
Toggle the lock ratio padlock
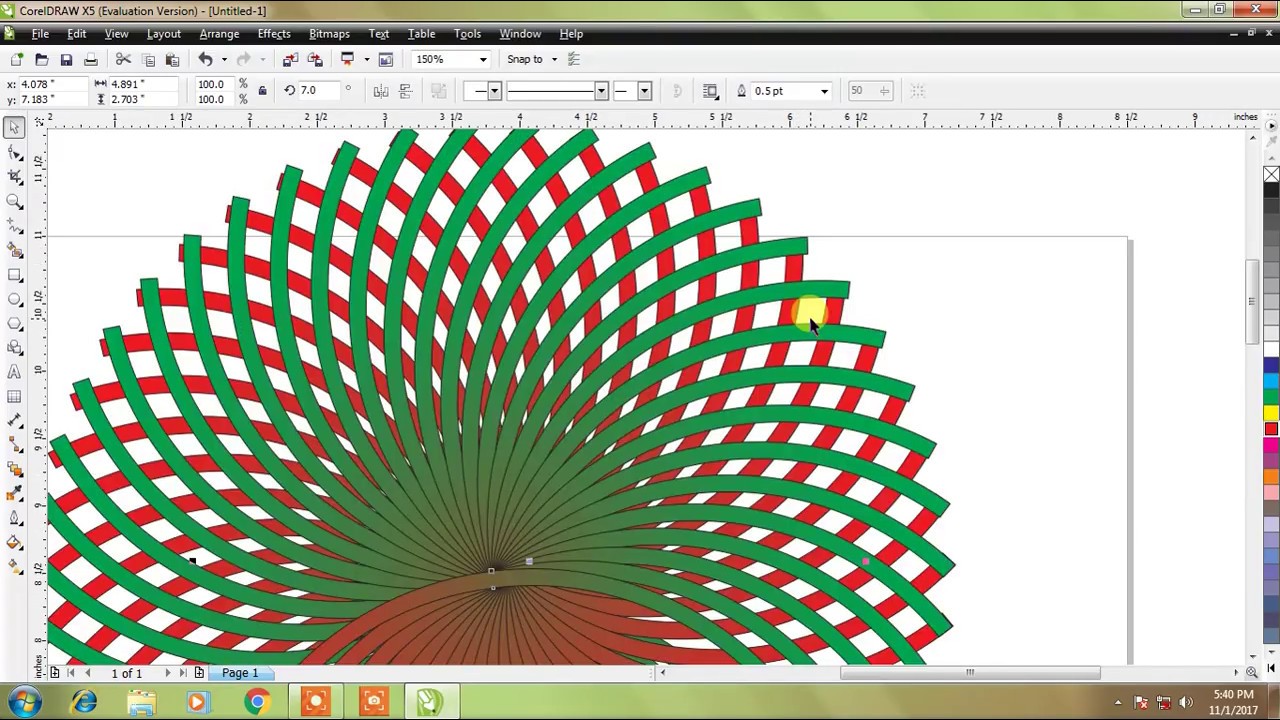point(262,91)
